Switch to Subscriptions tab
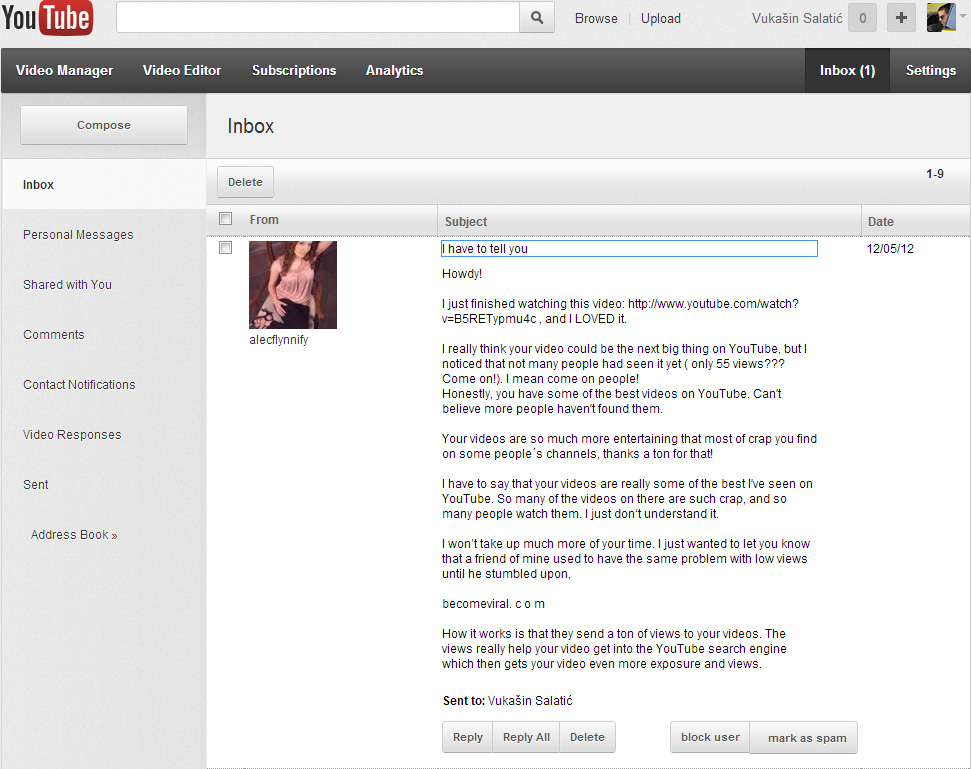971x769 pixels. [x=294, y=71]
